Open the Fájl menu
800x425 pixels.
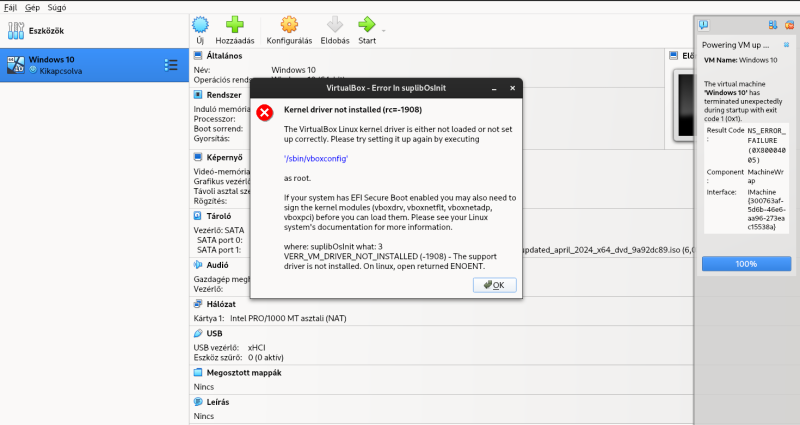(x=10, y=7)
